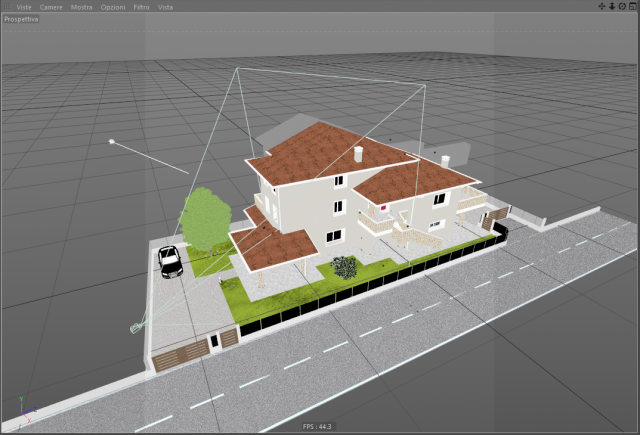Click the FPS : 44.3 readout
The height and width of the screenshot is (435, 640).
[317, 426]
